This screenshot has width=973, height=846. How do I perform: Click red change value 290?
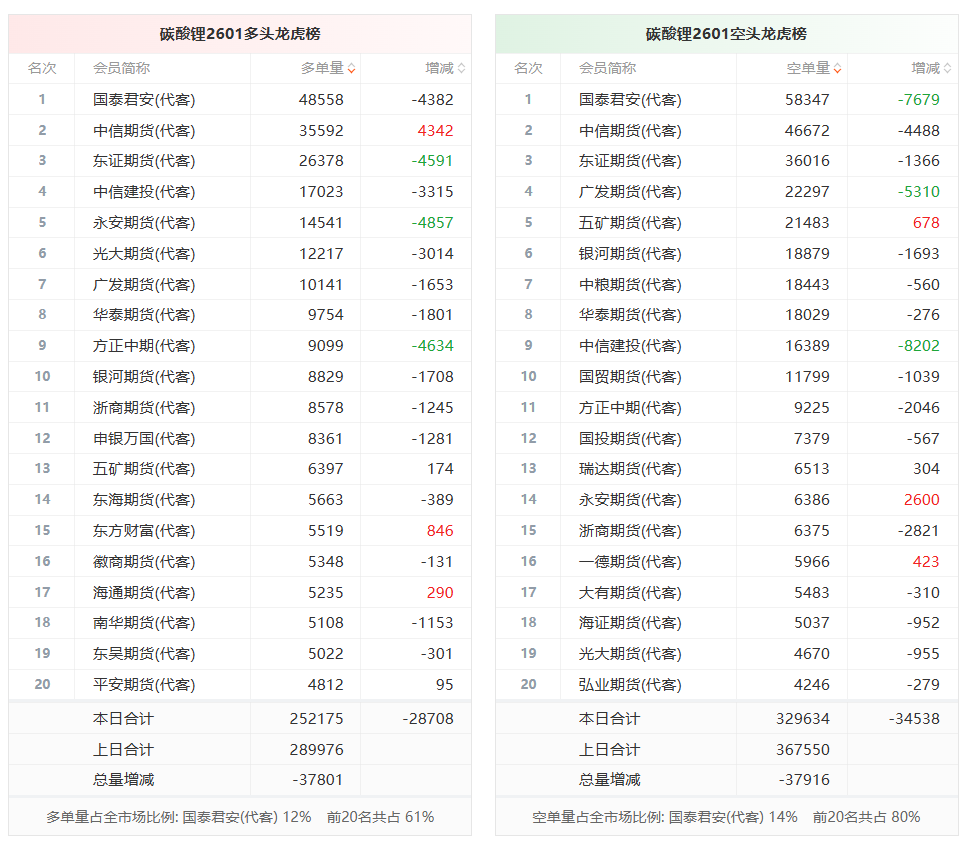pos(440,592)
